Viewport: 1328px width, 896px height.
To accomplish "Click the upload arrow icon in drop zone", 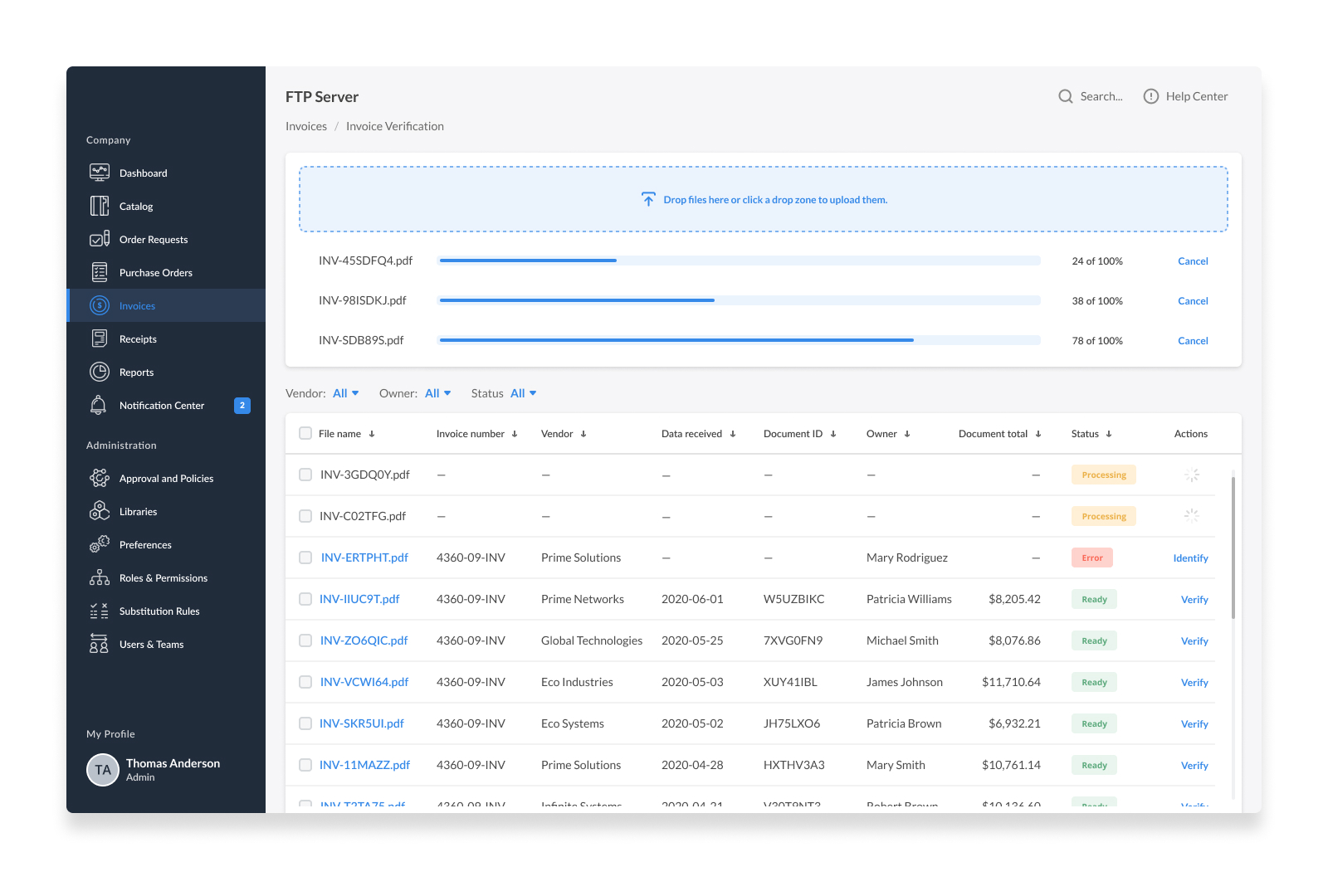I will [648, 199].
